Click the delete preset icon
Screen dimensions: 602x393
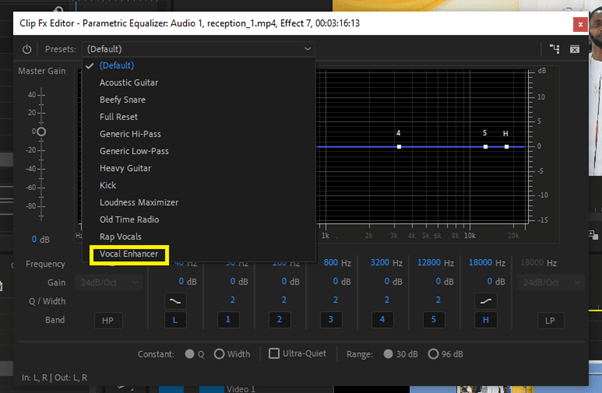(x=575, y=49)
